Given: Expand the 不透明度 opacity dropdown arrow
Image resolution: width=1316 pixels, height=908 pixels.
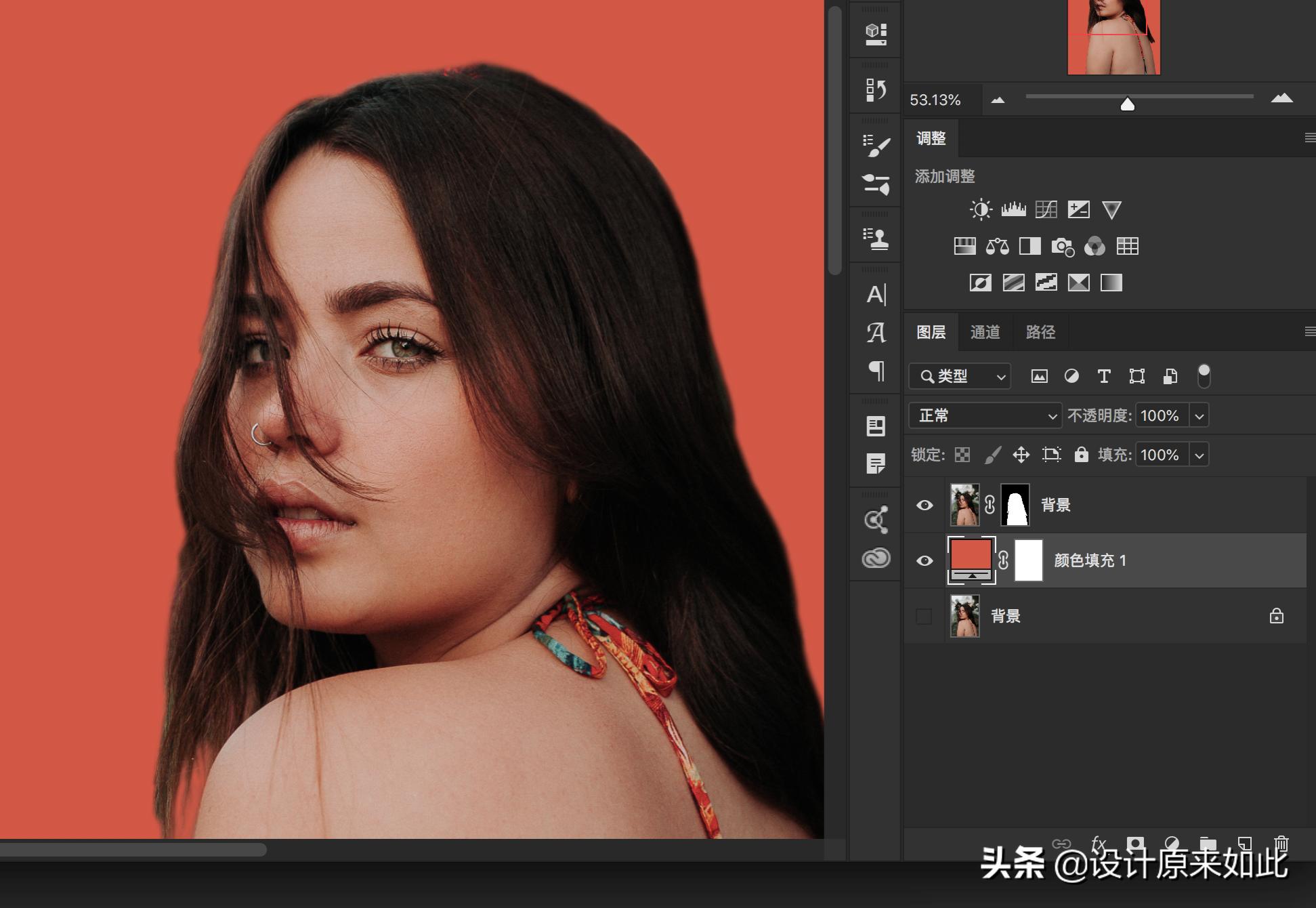Looking at the screenshot, I should (x=1200, y=415).
